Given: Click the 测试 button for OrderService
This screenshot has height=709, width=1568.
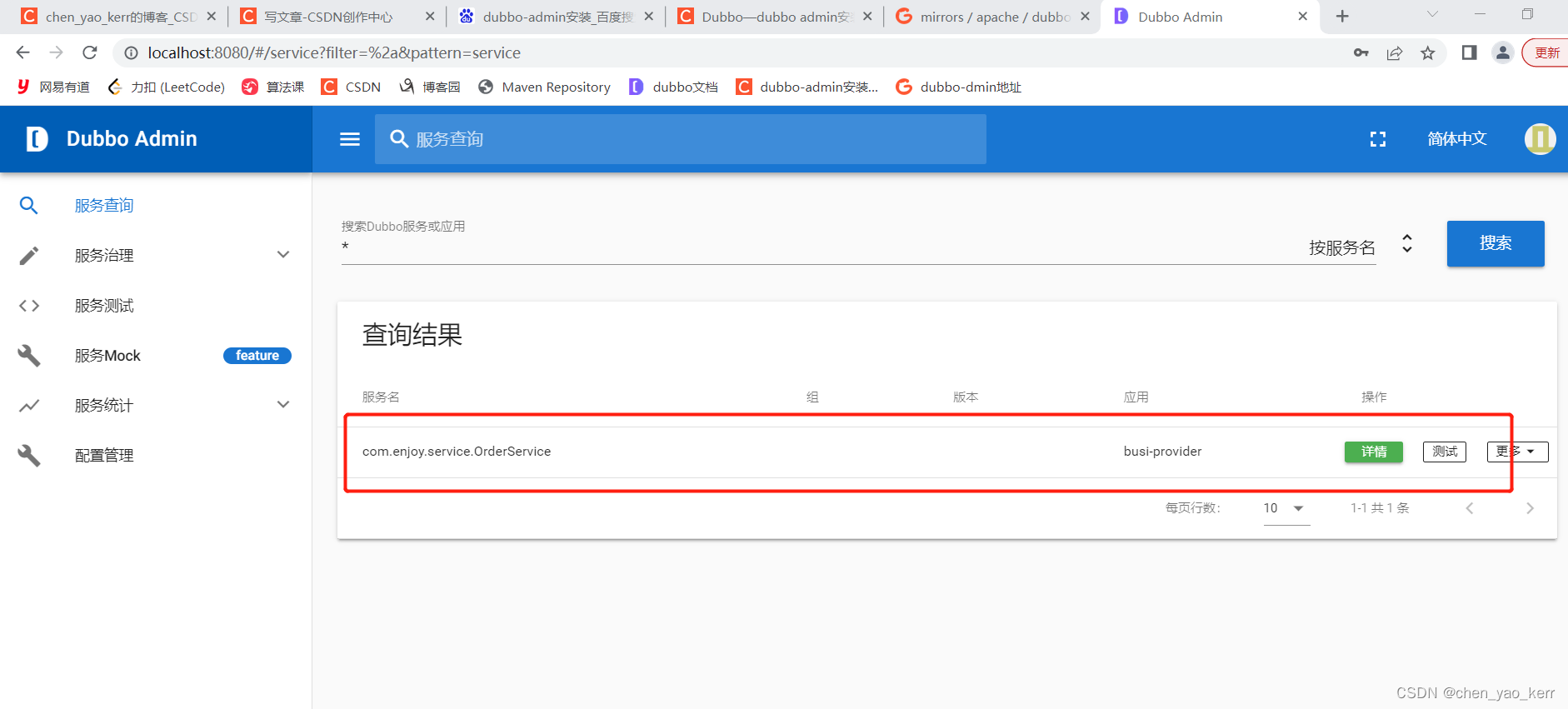Looking at the screenshot, I should coord(1445,452).
